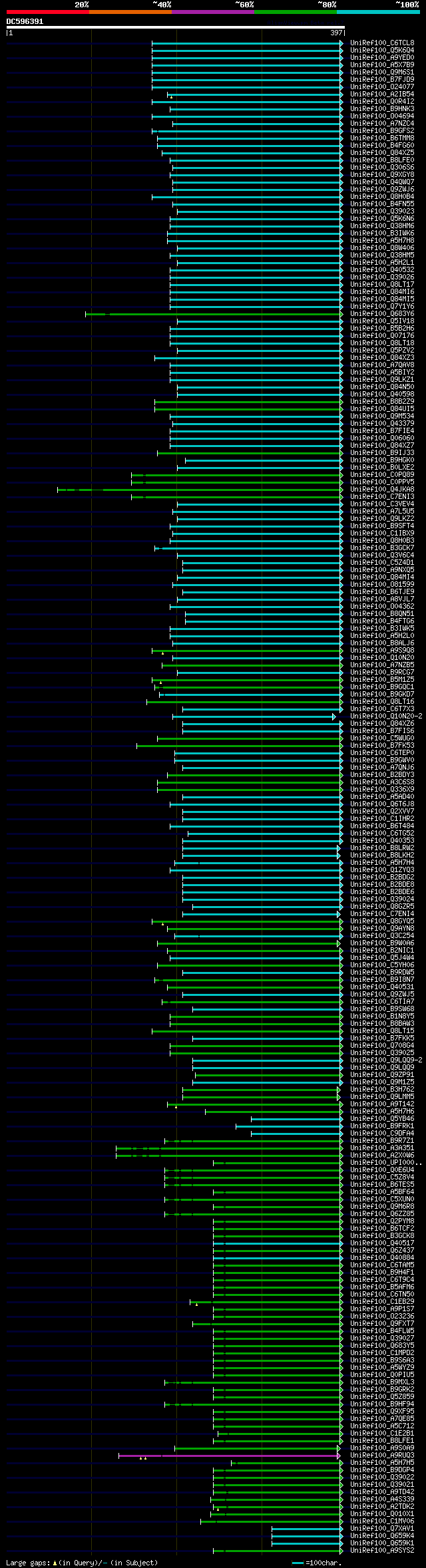Open hit UniRef100_Q84XZ5
426x1568 pixels.
[382, 153]
